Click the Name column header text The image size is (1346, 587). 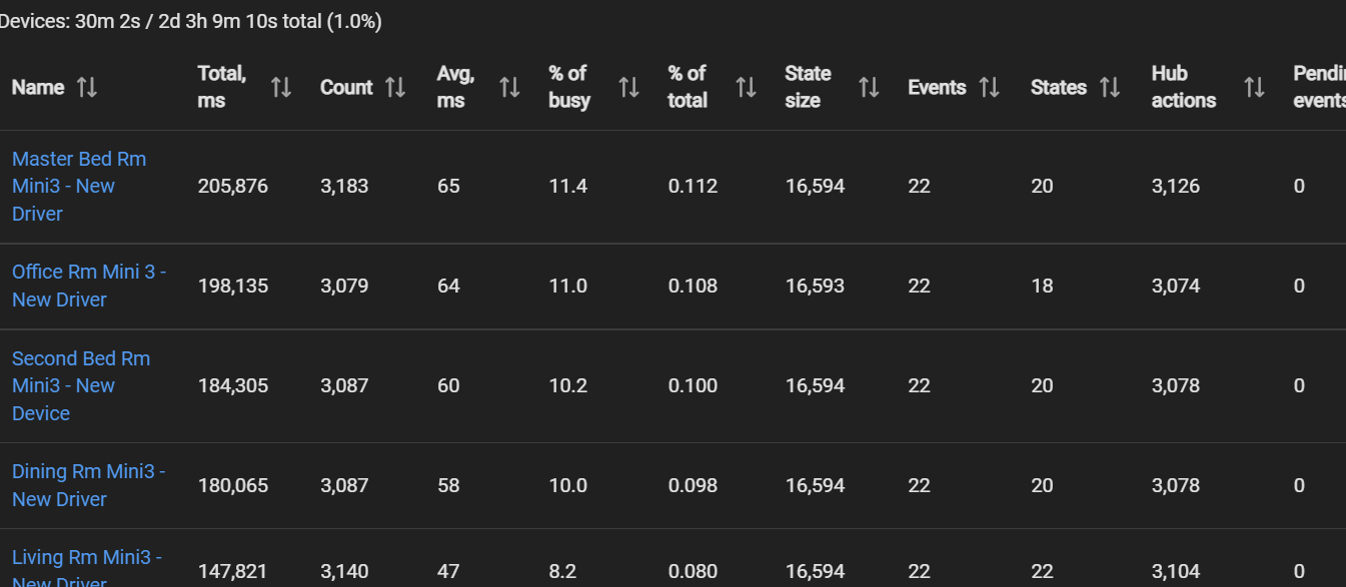point(38,87)
